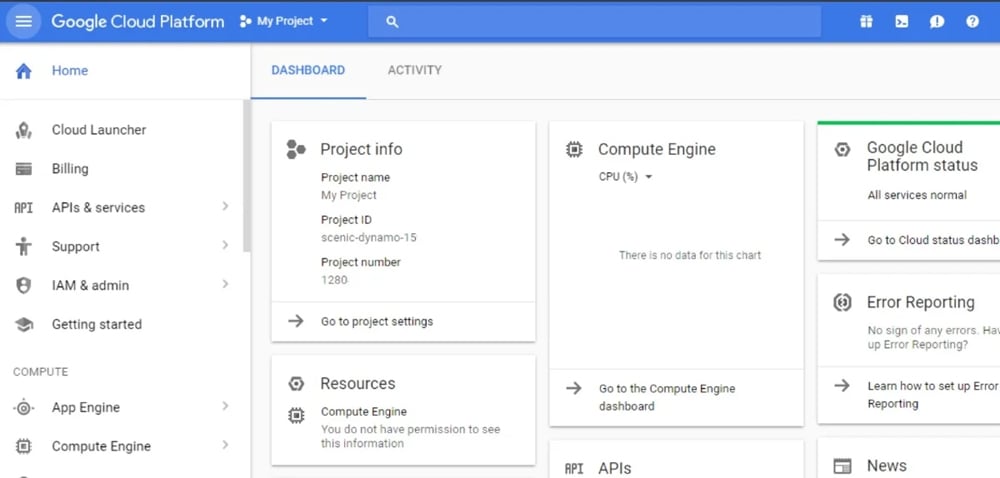Click the gift free trial icon
This screenshot has width=1000, height=478.
click(x=866, y=21)
